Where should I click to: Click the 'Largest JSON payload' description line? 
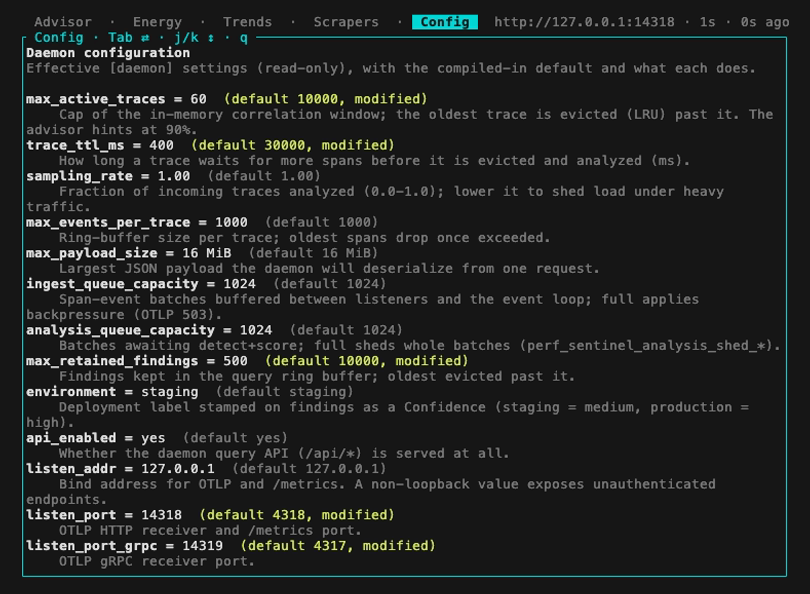point(330,269)
